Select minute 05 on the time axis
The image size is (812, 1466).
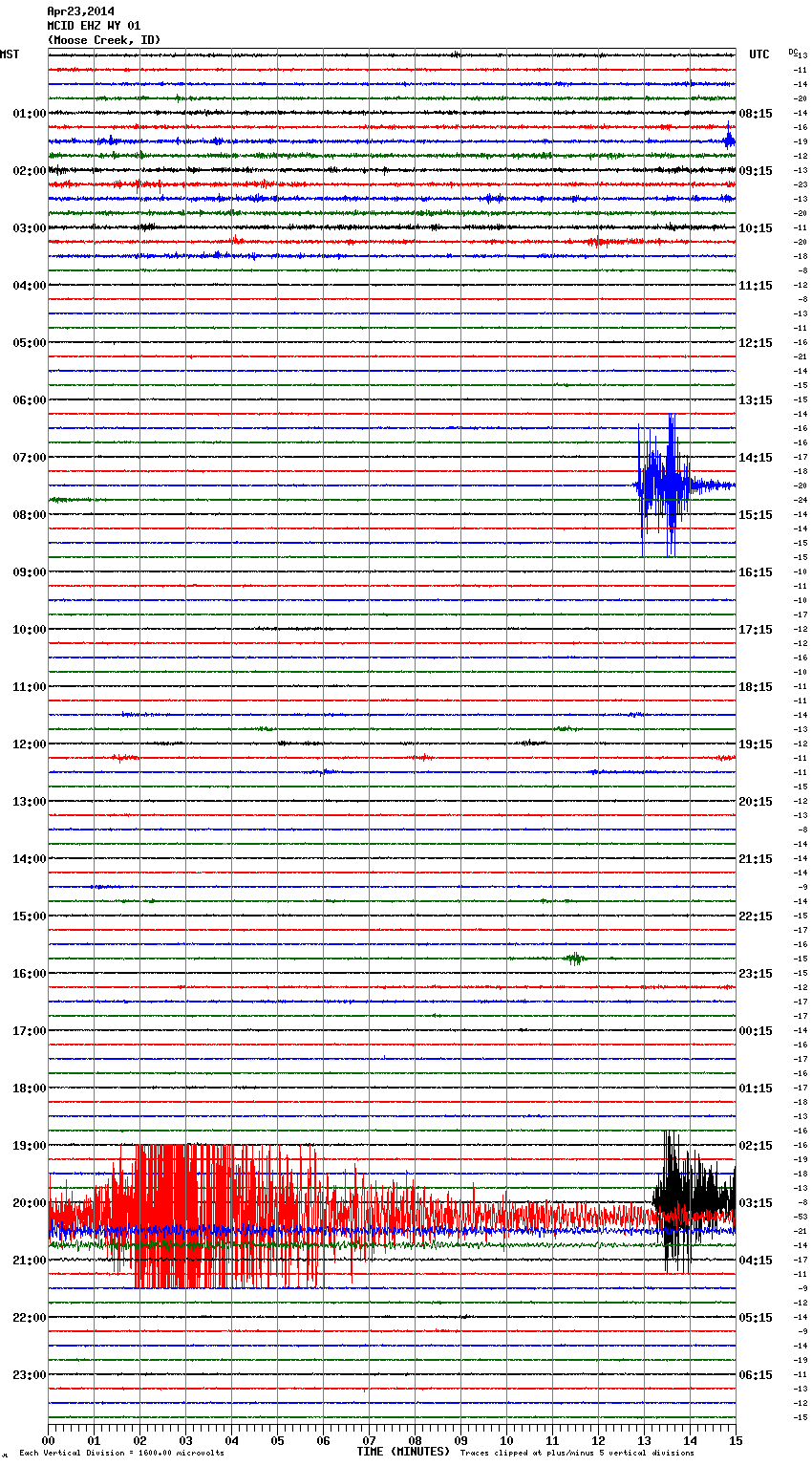pyautogui.click(x=277, y=1439)
